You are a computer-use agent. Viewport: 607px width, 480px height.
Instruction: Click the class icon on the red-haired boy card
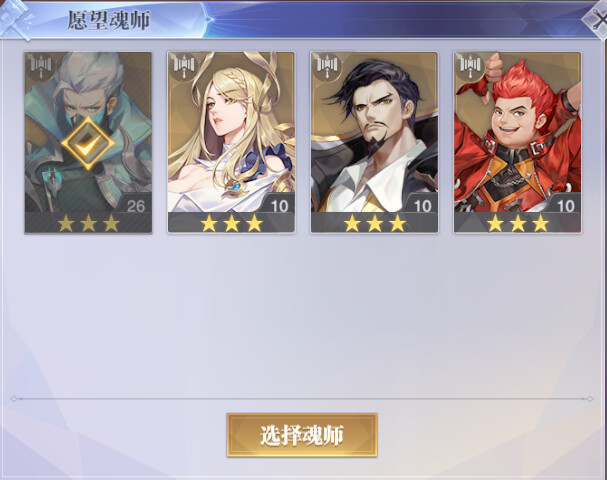pyautogui.click(x=470, y=65)
